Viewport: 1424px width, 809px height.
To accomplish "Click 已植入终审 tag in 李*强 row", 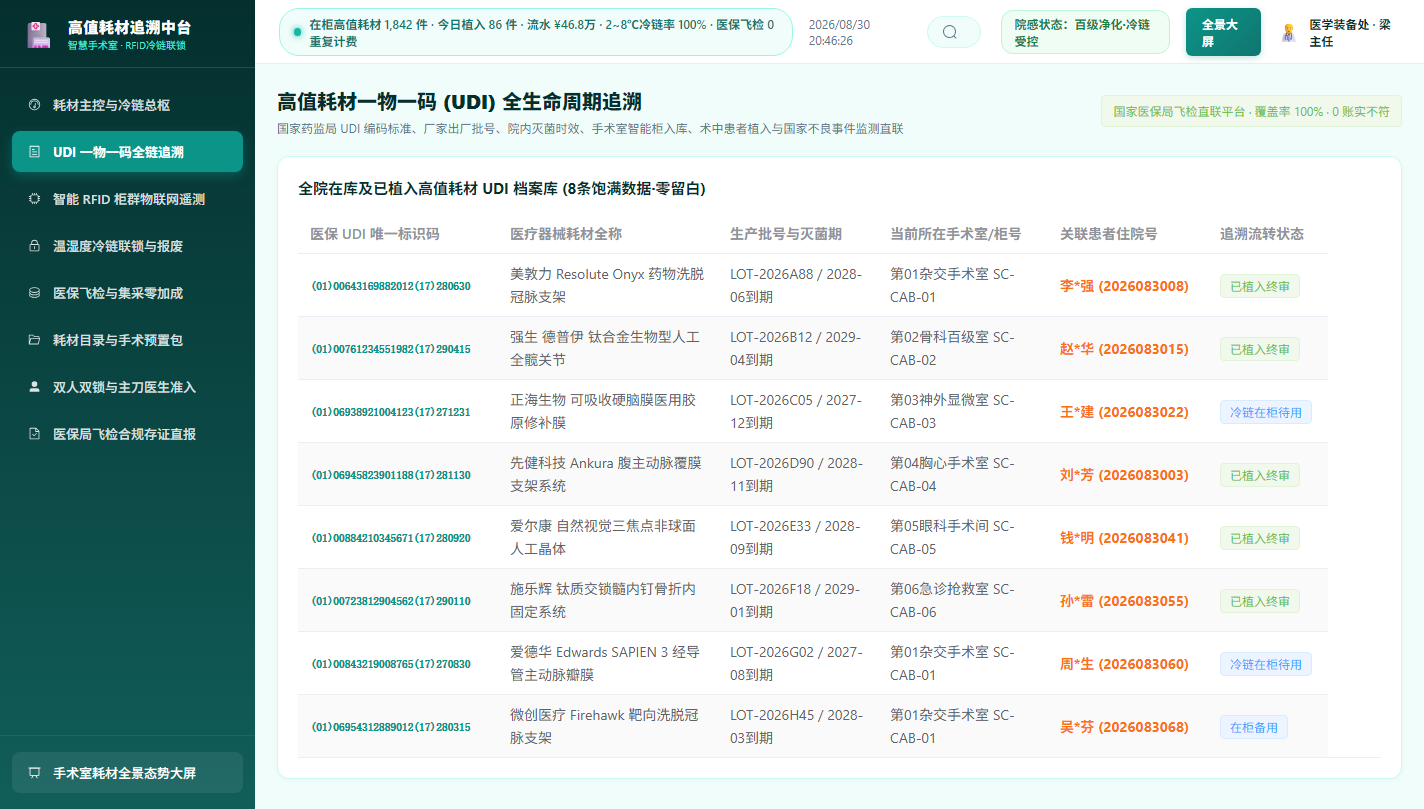I will pos(1259,286).
